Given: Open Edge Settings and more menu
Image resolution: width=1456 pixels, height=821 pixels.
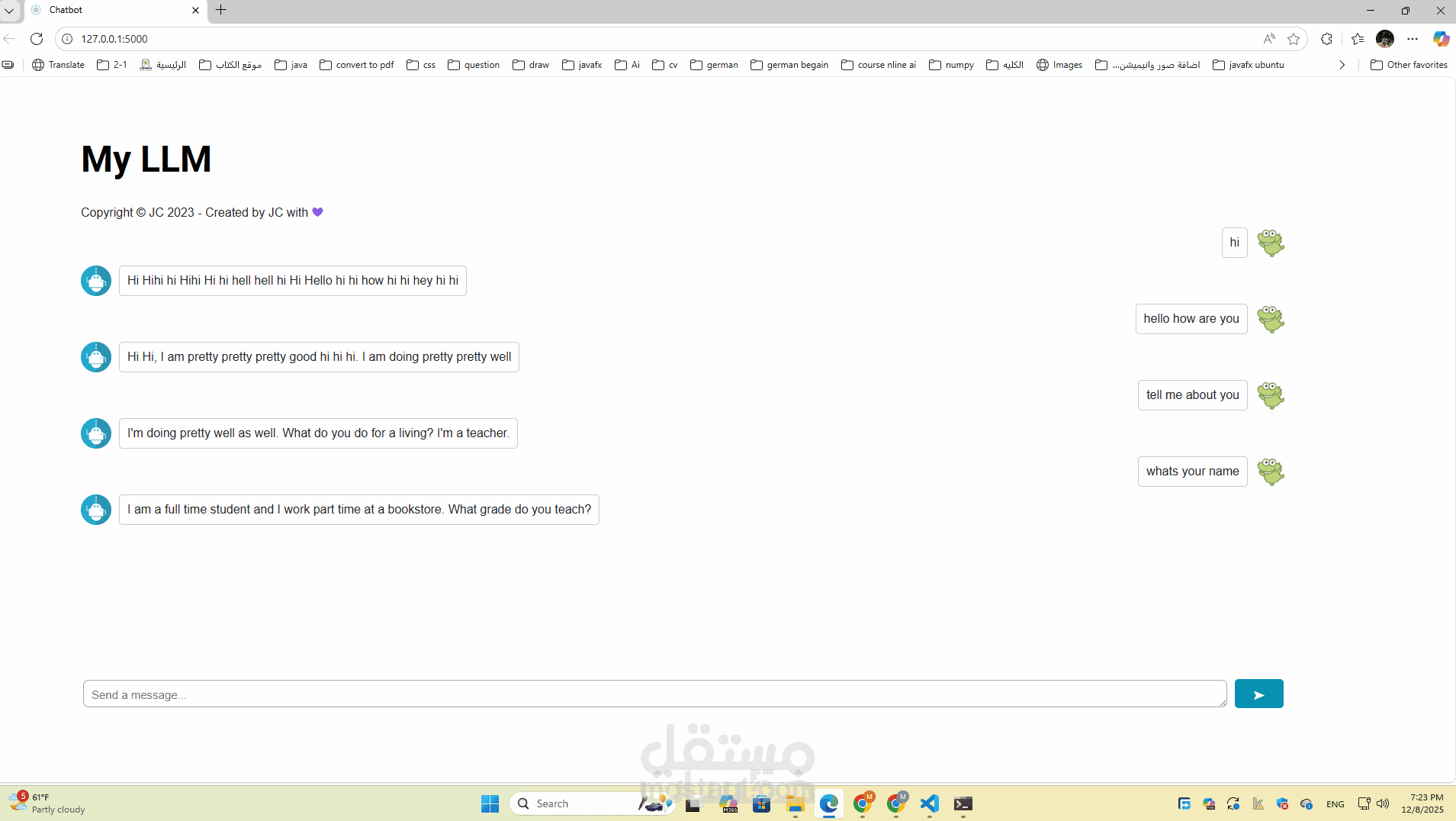Looking at the screenshot, I should [x=1413, y=39].
